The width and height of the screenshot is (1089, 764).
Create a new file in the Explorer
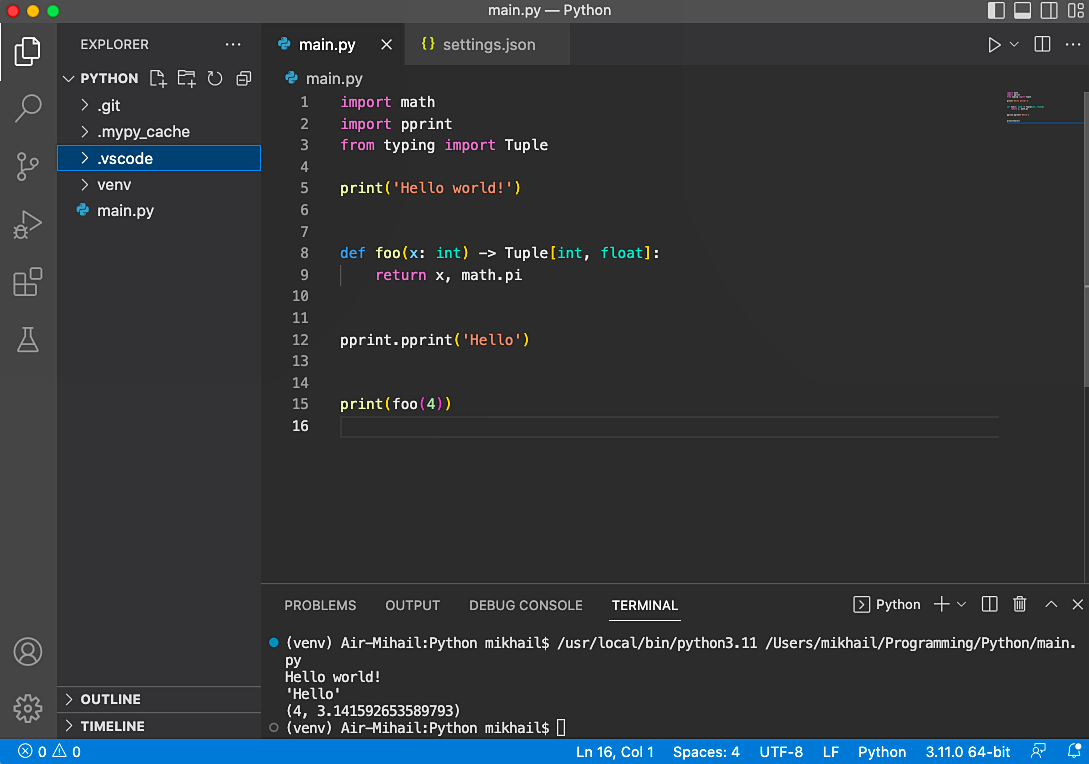coord(157,78)
